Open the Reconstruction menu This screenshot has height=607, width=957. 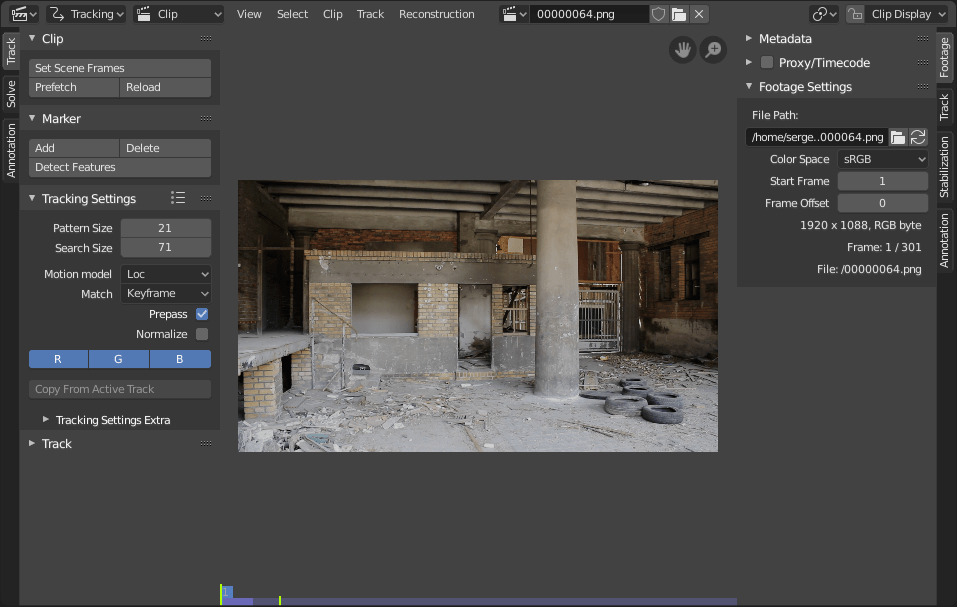point(436,14)
